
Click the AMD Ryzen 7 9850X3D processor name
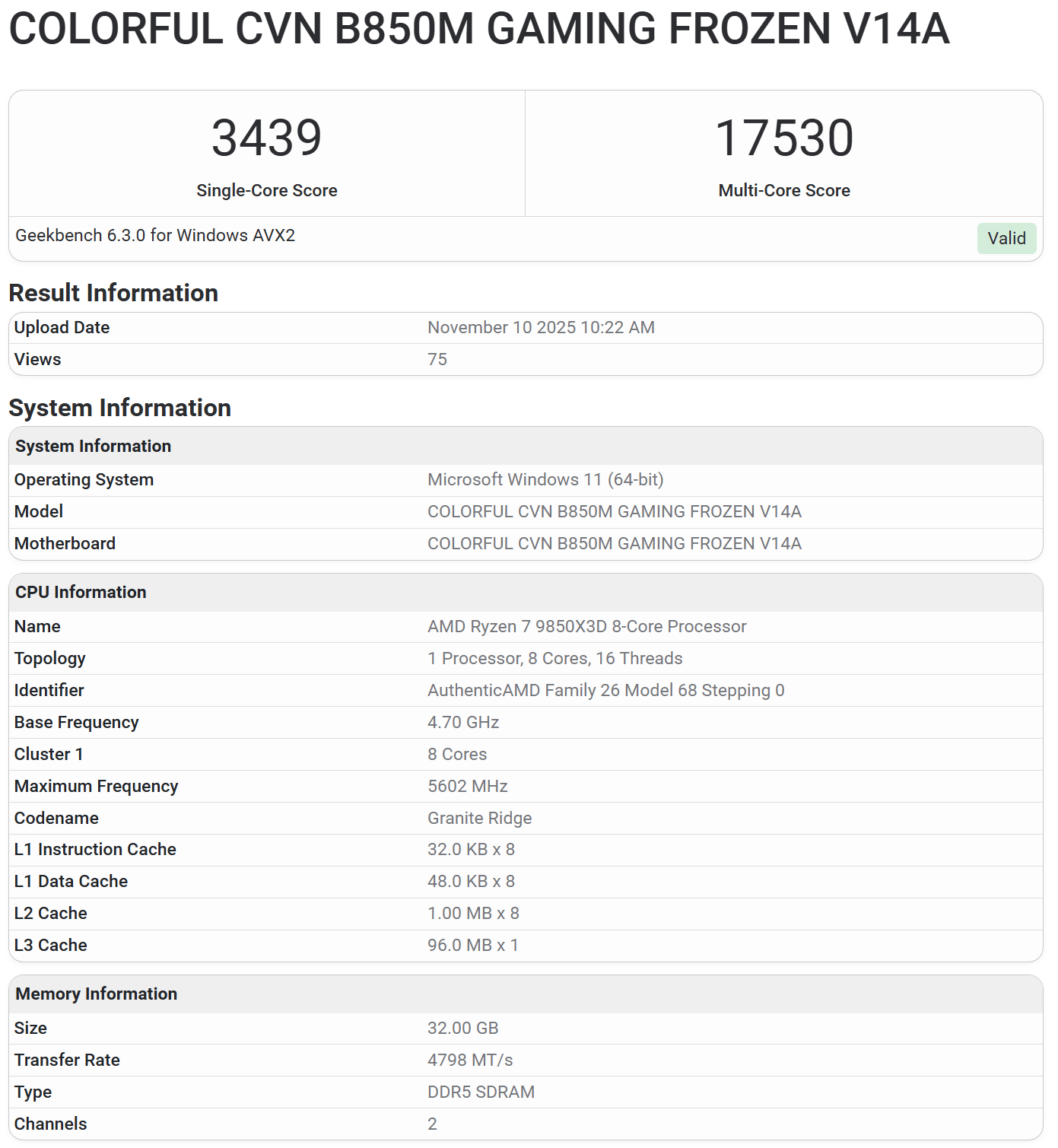click(x=586, y=626)
